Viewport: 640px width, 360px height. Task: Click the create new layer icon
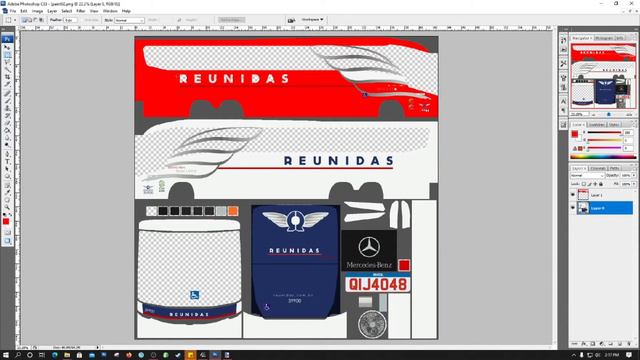coord(620,344)
